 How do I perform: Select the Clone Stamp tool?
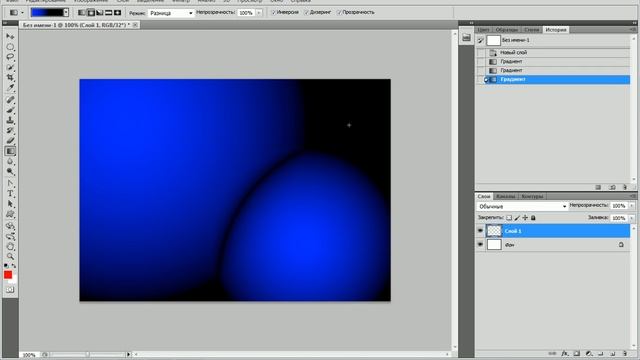click(10, 120)
